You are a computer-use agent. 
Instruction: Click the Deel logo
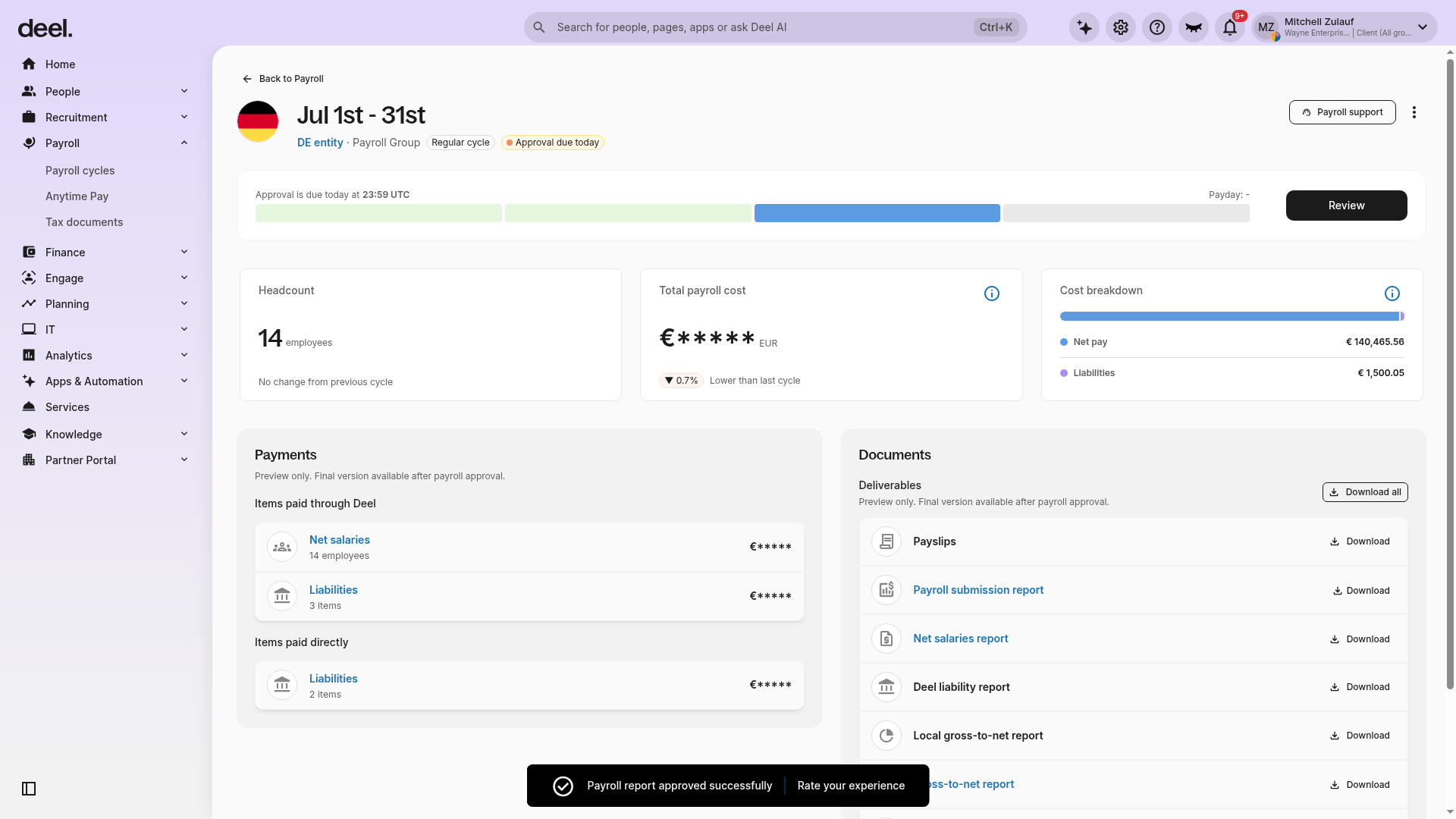(x=45, y=29)
